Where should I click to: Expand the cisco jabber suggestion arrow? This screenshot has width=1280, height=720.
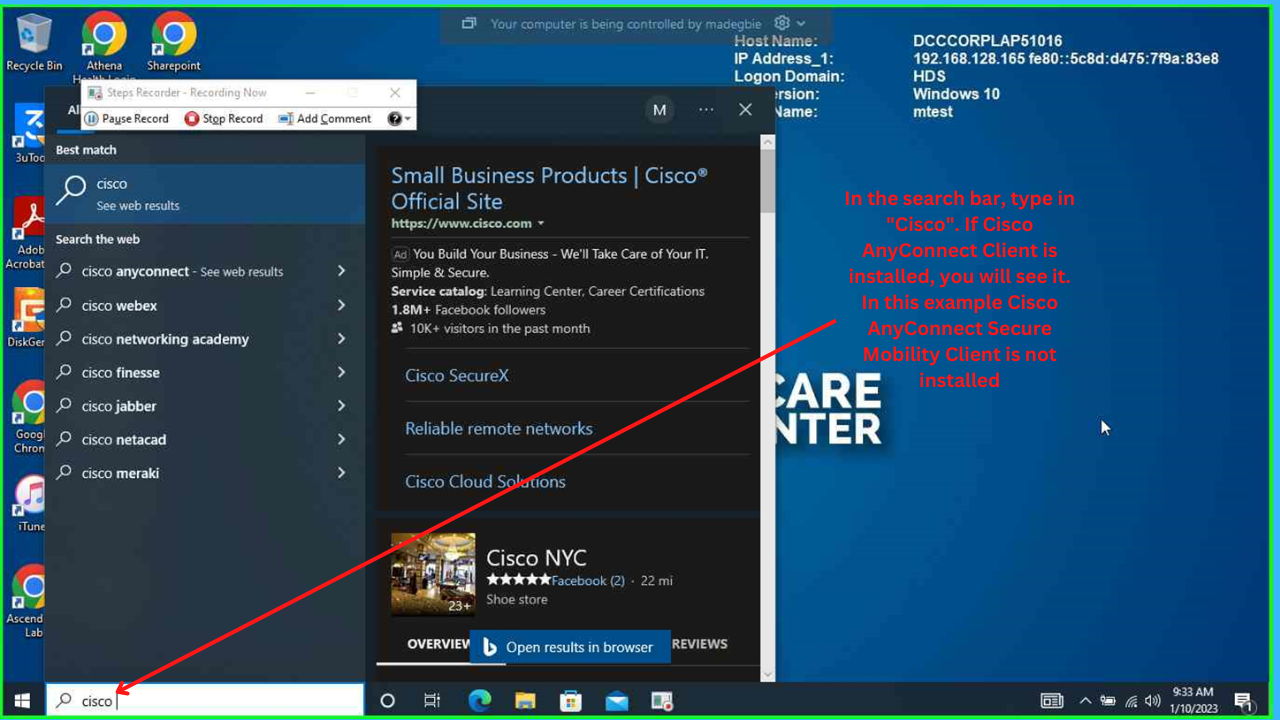pos(341,406)
